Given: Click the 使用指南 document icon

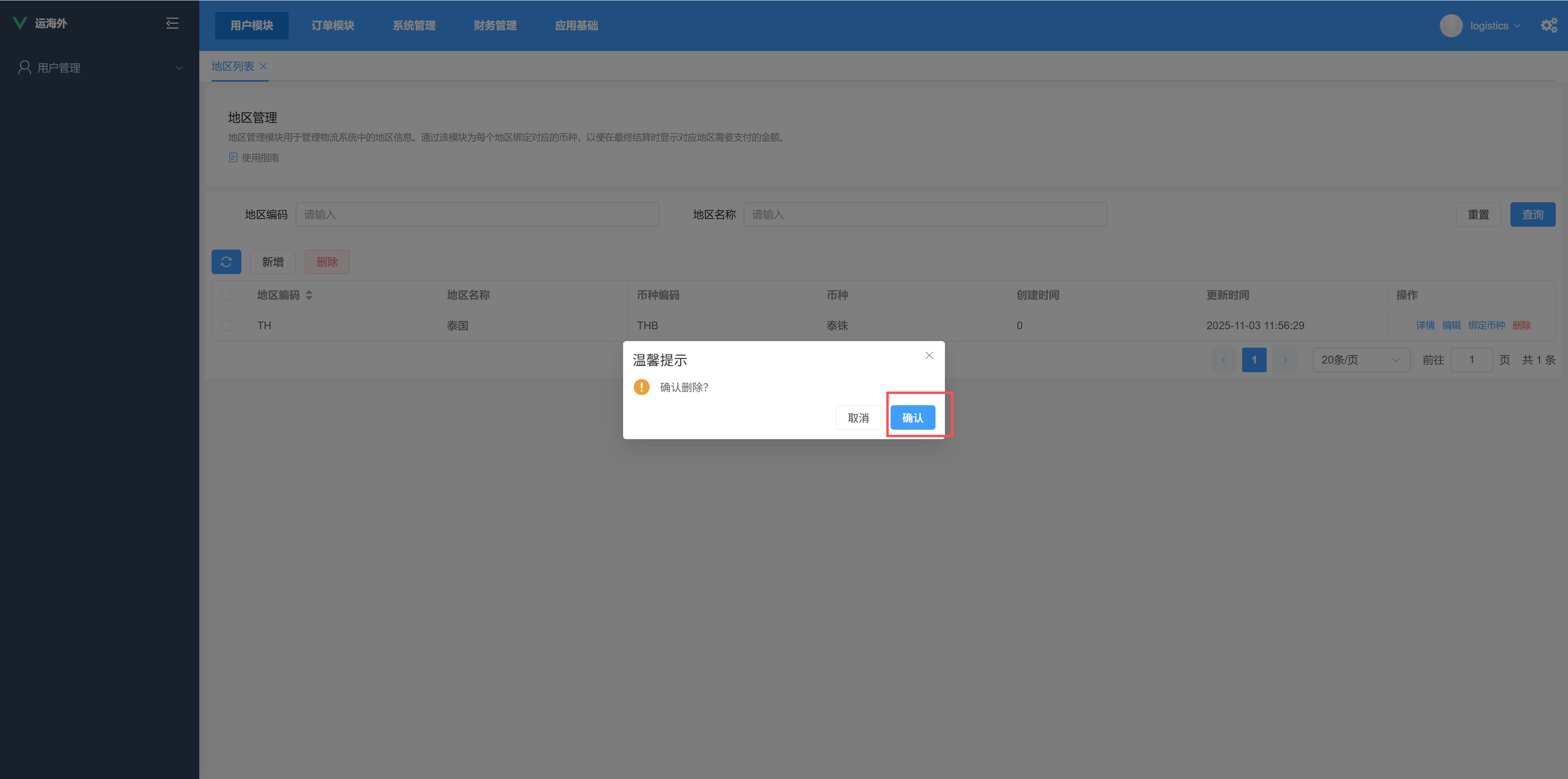Looking at the screenshot, I should pyautogui.click(x=233, y=158).
